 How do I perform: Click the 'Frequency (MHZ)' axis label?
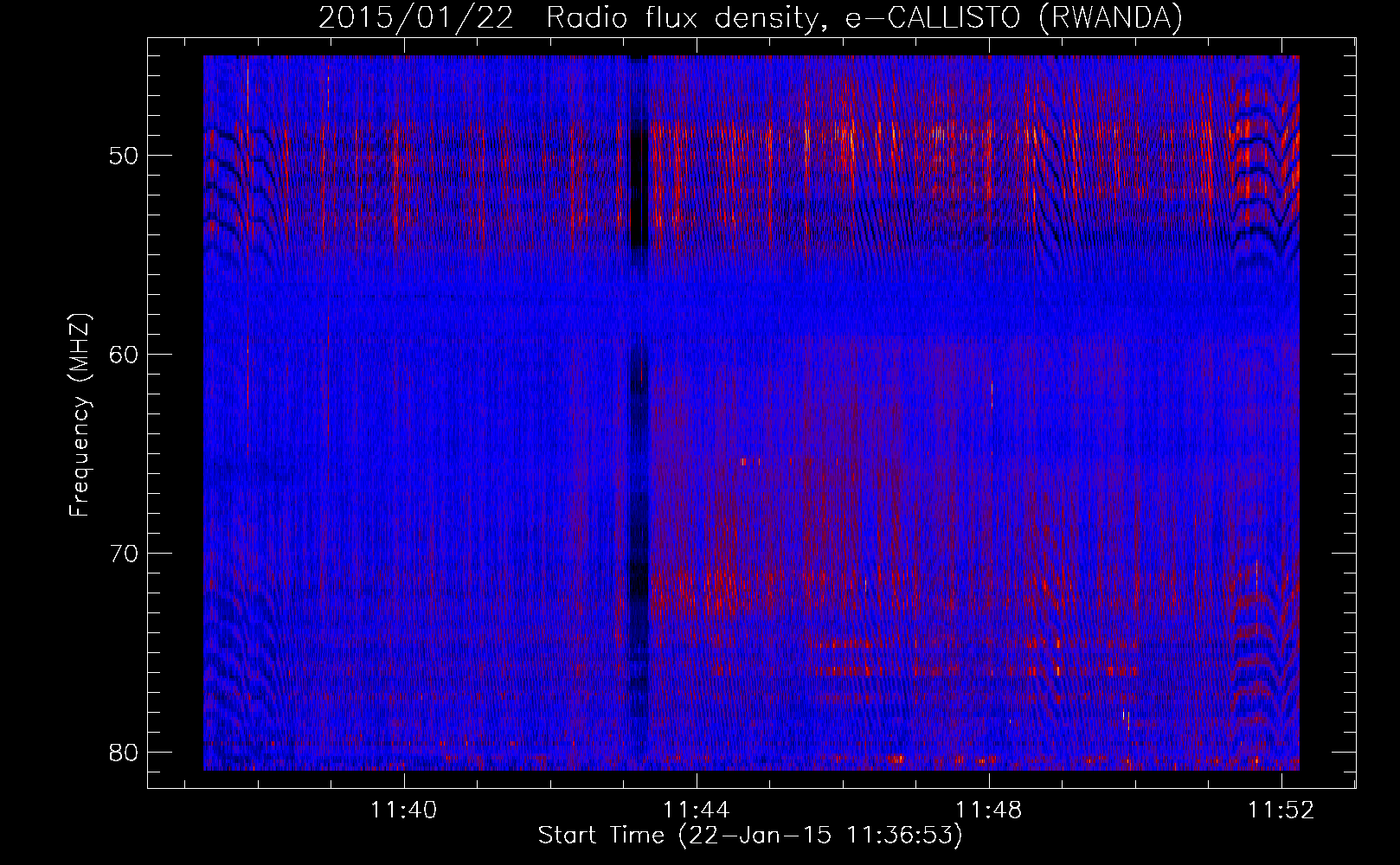coord(79,413)
